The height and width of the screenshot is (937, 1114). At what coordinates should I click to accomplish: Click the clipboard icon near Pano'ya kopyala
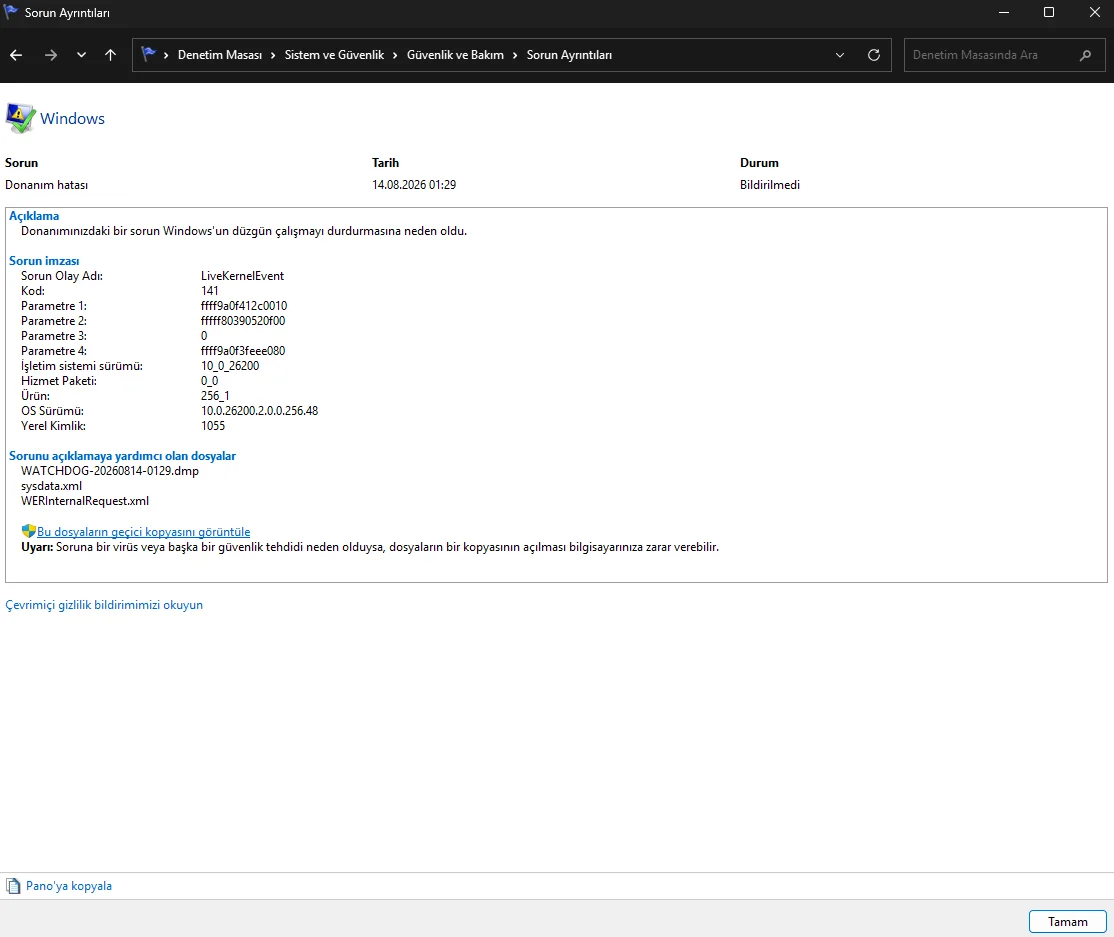(x=13, y=886)
